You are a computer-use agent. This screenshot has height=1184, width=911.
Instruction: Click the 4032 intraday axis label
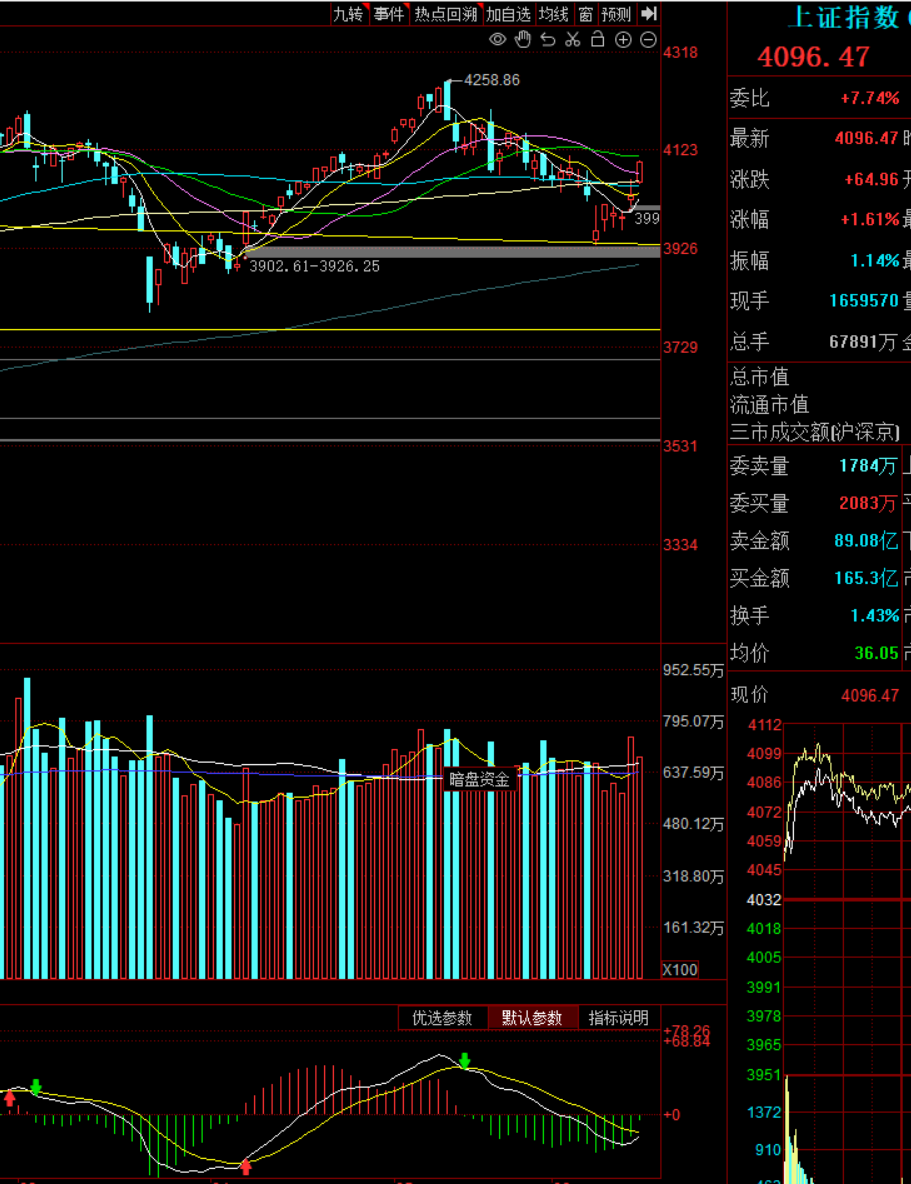point(764,900)
